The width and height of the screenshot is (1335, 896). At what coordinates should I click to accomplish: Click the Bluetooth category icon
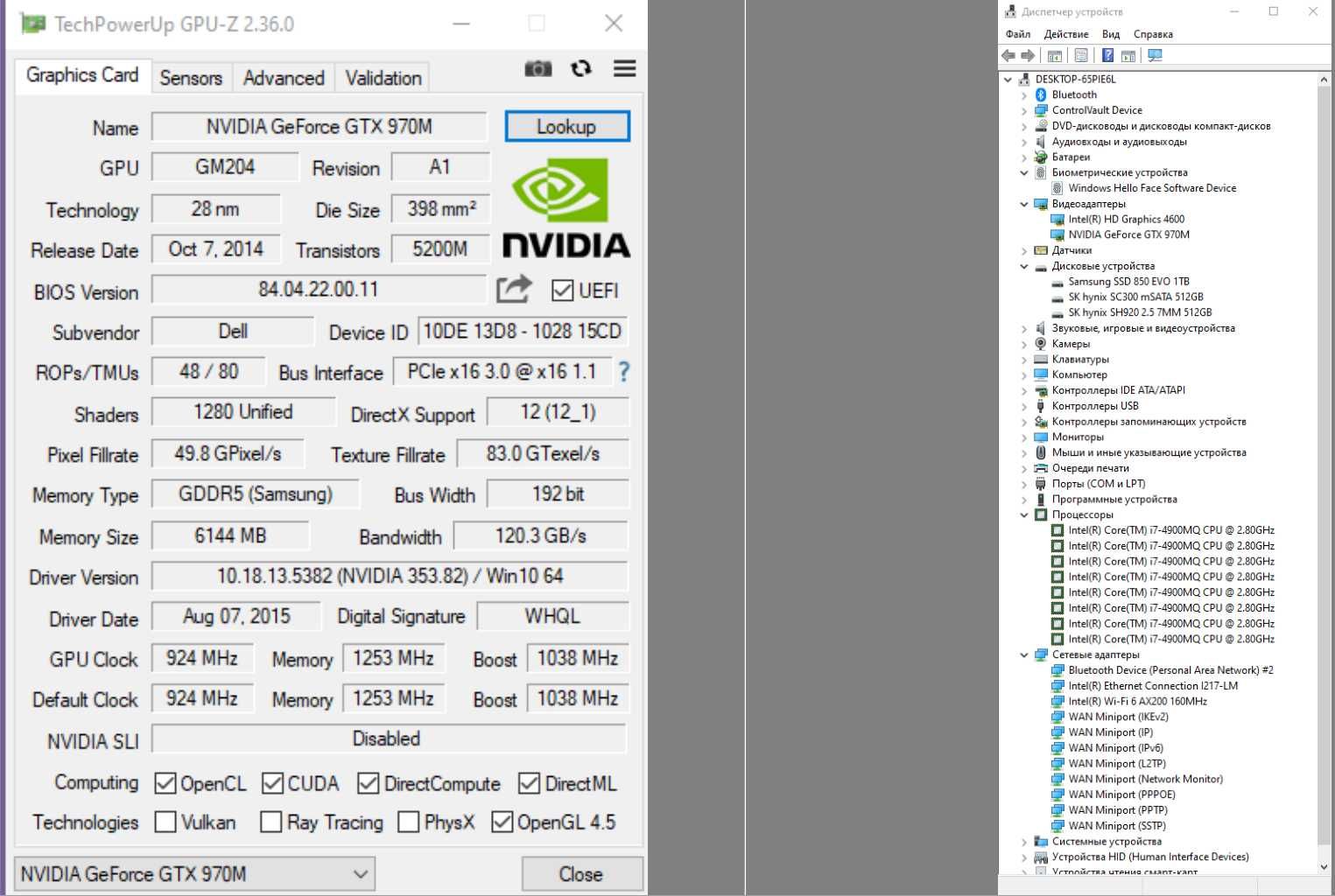pyautogui.click(x=1041, y=94)
